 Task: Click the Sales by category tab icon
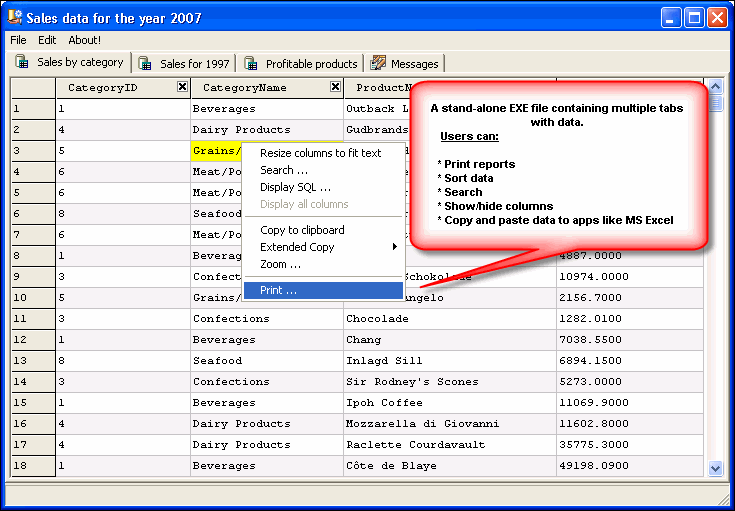tap(22, 61)
